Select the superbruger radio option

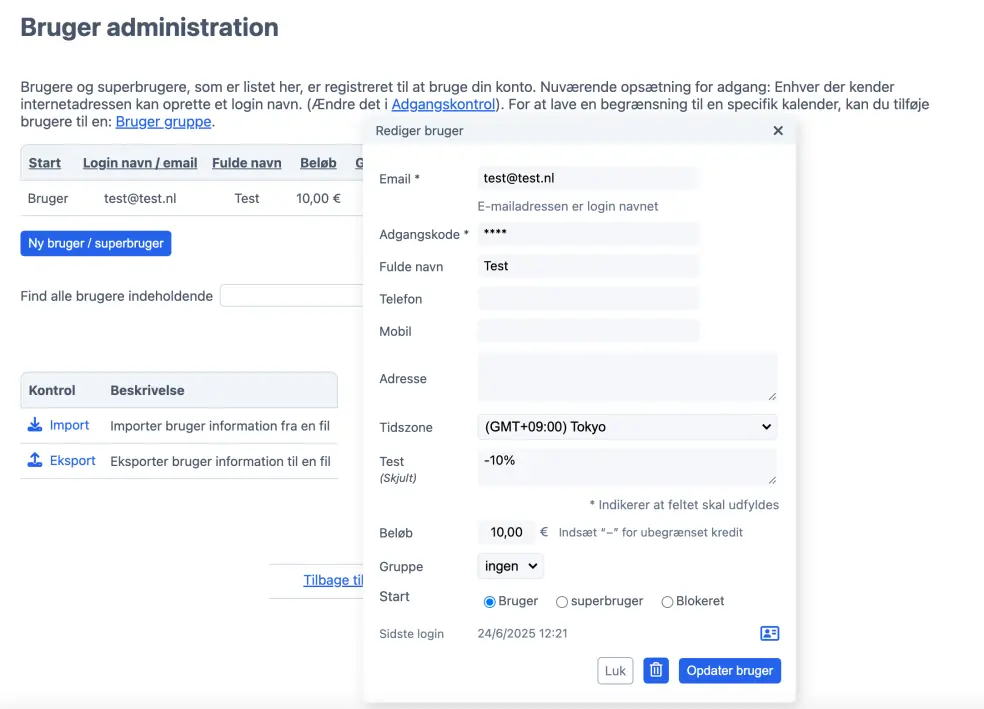click(x=562, y=602)
